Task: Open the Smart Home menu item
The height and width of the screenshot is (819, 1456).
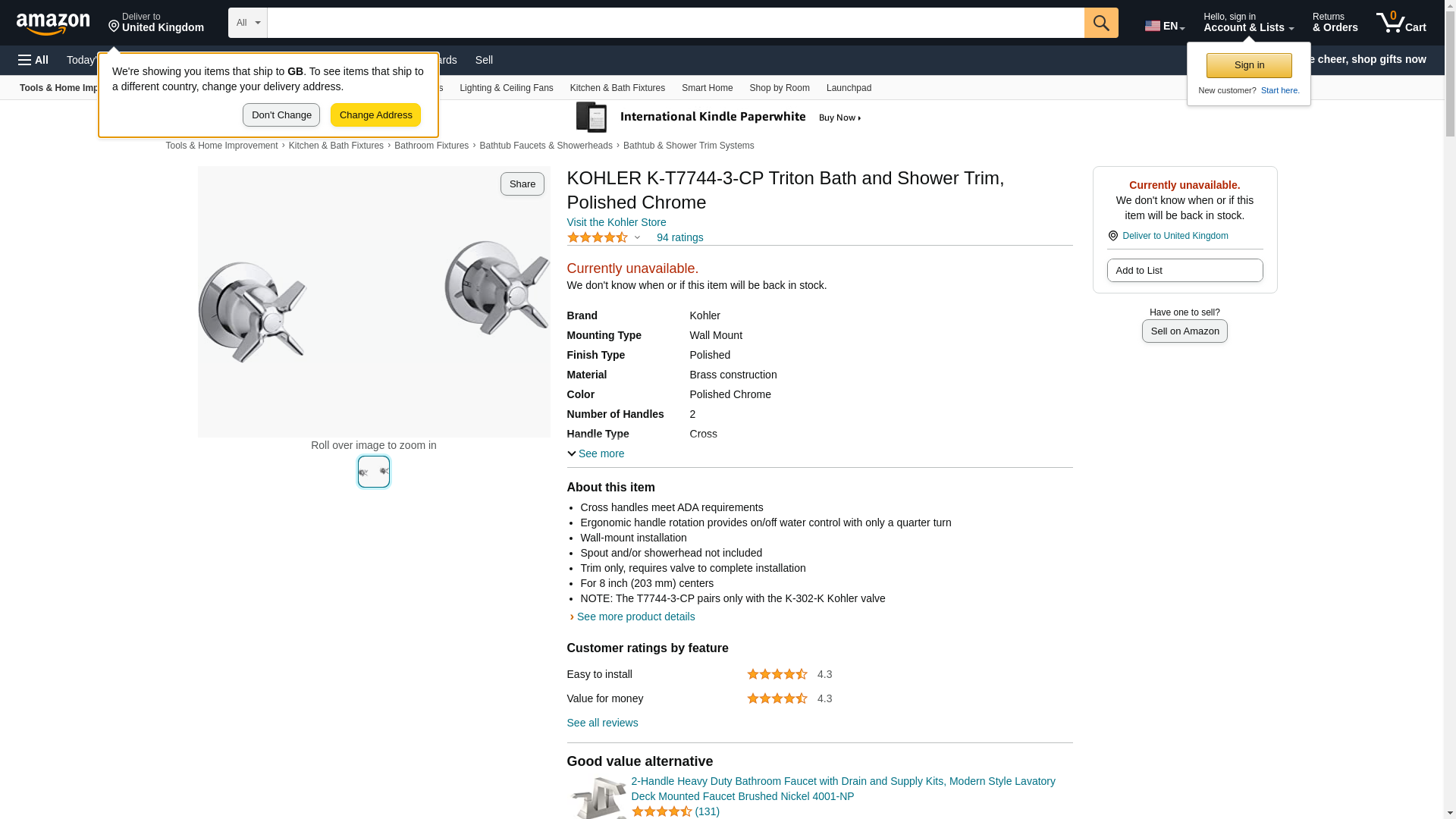Action: click(707, 88)
